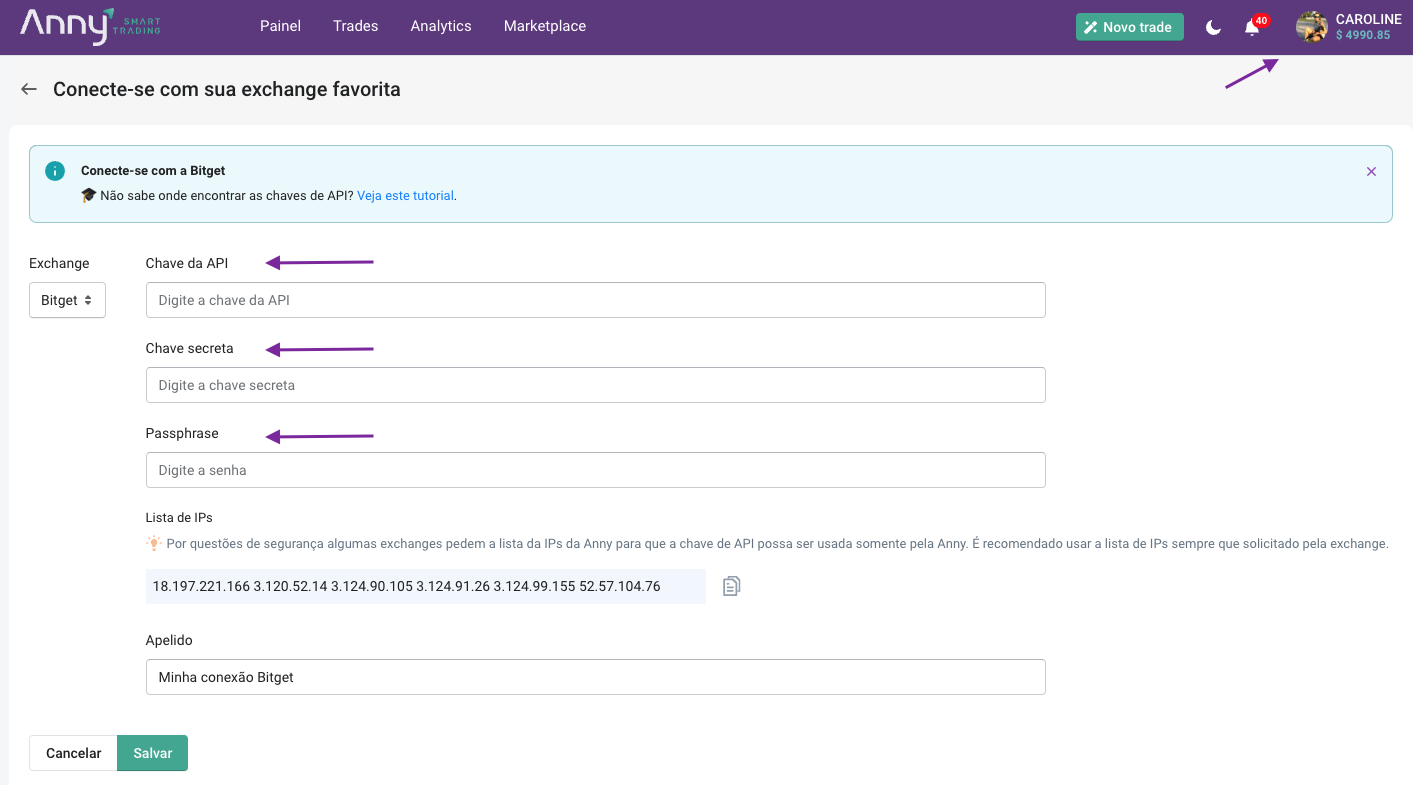Save the connection with Salvar

[x=153, y=753]
